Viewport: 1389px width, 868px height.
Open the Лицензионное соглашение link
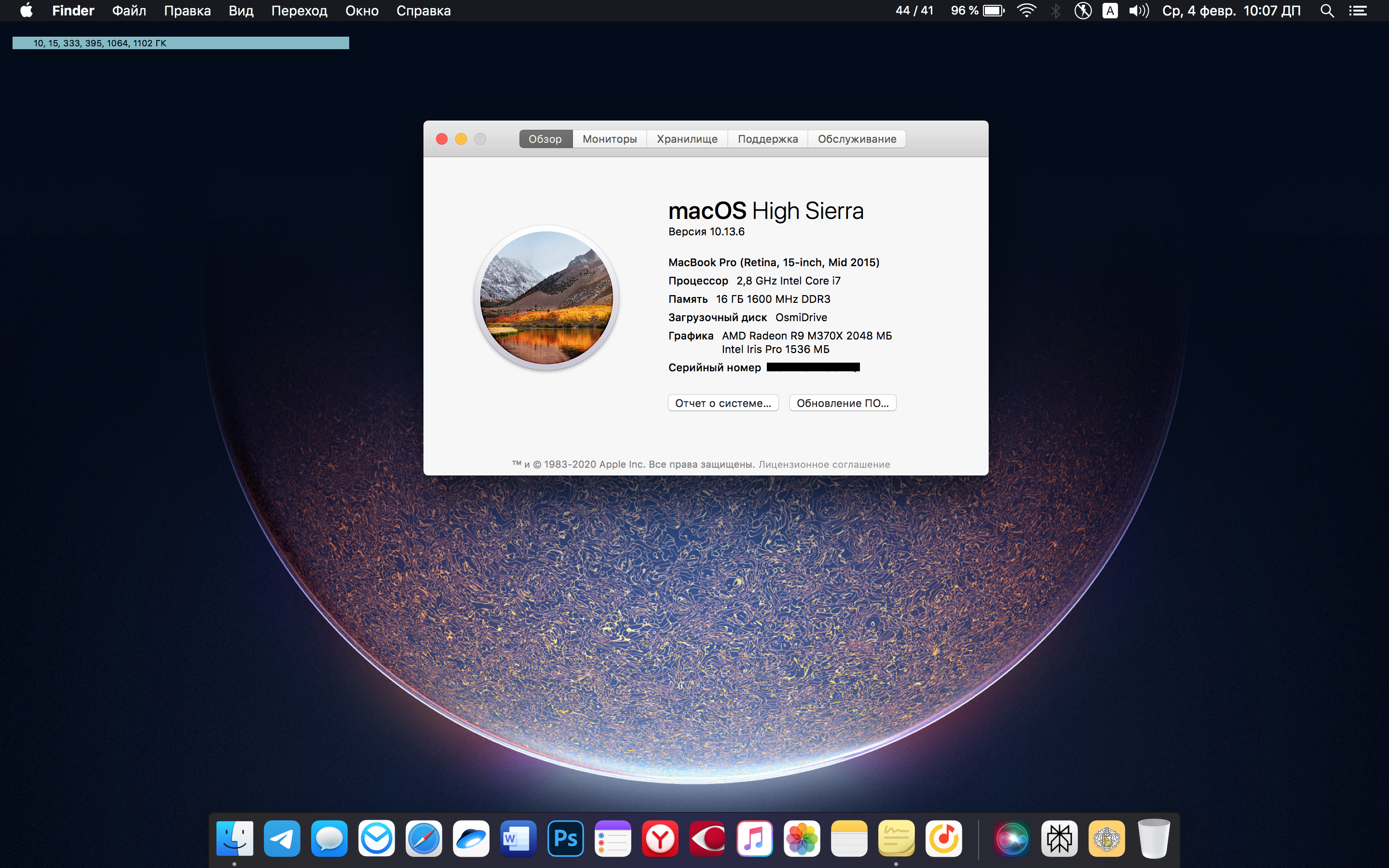(824, 464)
